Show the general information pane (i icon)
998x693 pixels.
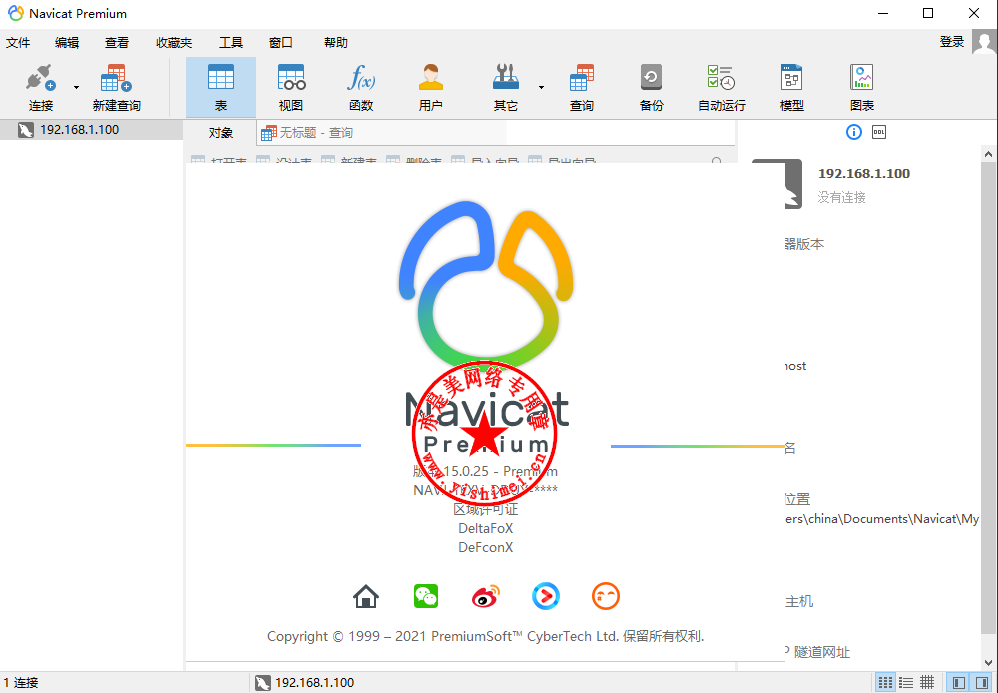[x=854, y=132]
